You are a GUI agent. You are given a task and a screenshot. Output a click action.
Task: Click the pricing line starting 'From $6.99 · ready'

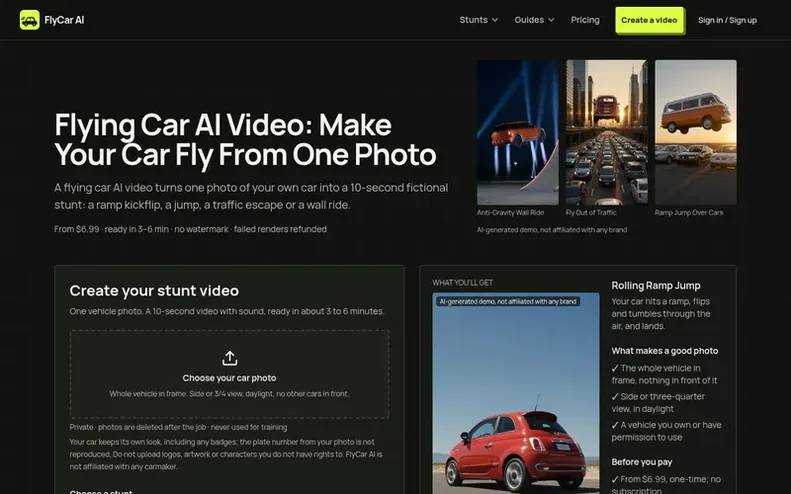coord(190,229)
